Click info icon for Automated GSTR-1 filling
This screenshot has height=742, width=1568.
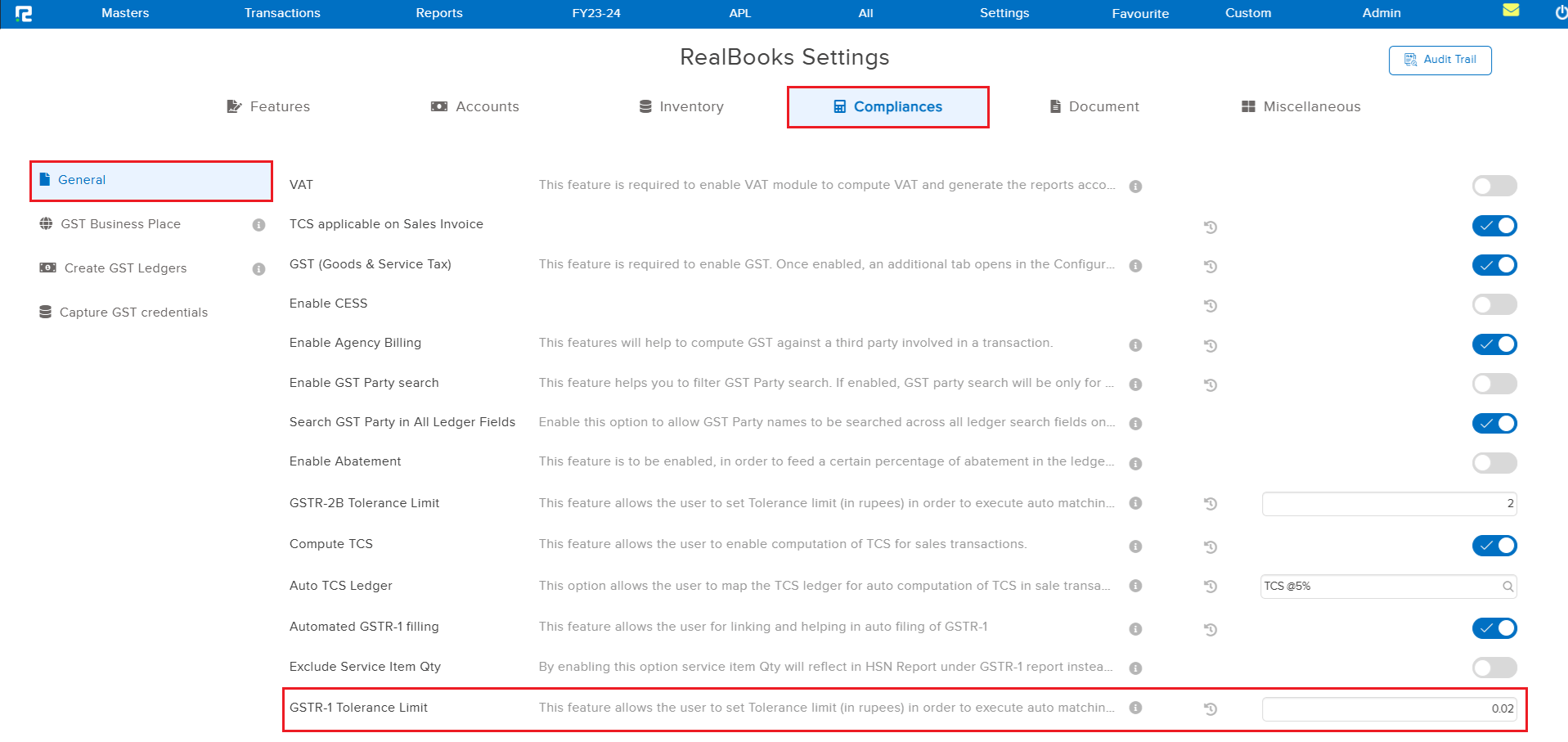click(x=1135, y=629)
